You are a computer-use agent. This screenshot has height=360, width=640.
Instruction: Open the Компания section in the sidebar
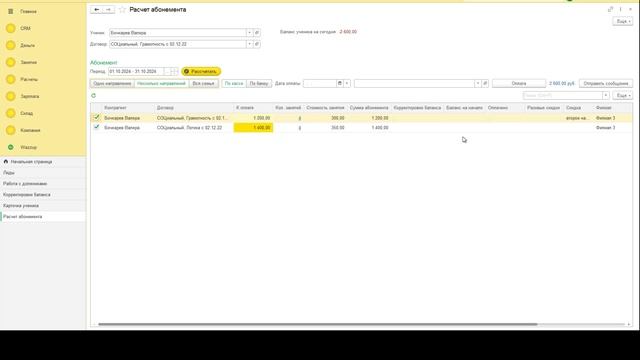(30, 130)
